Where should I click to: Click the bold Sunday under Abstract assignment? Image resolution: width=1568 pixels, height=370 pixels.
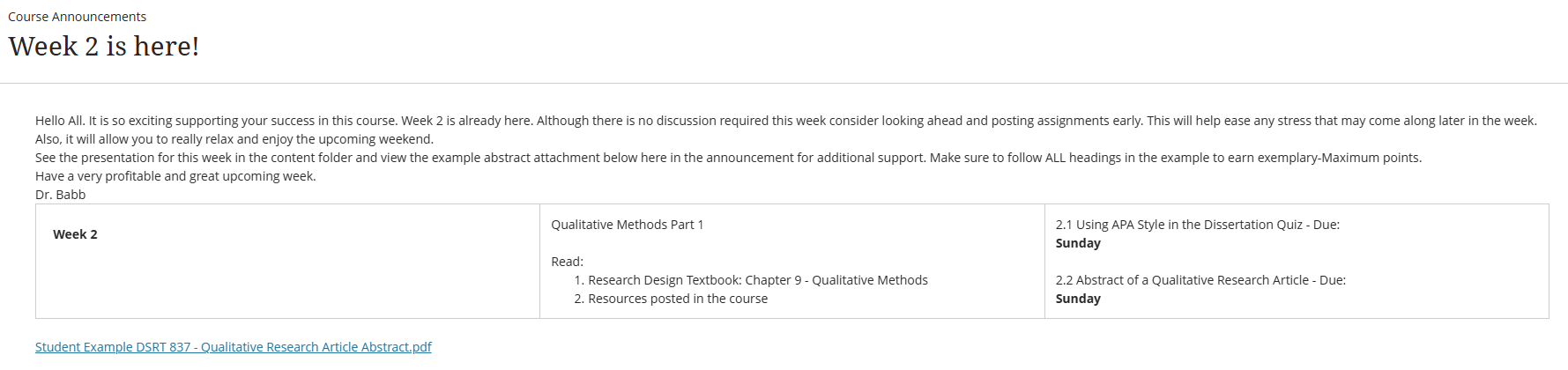(1078, 299)
